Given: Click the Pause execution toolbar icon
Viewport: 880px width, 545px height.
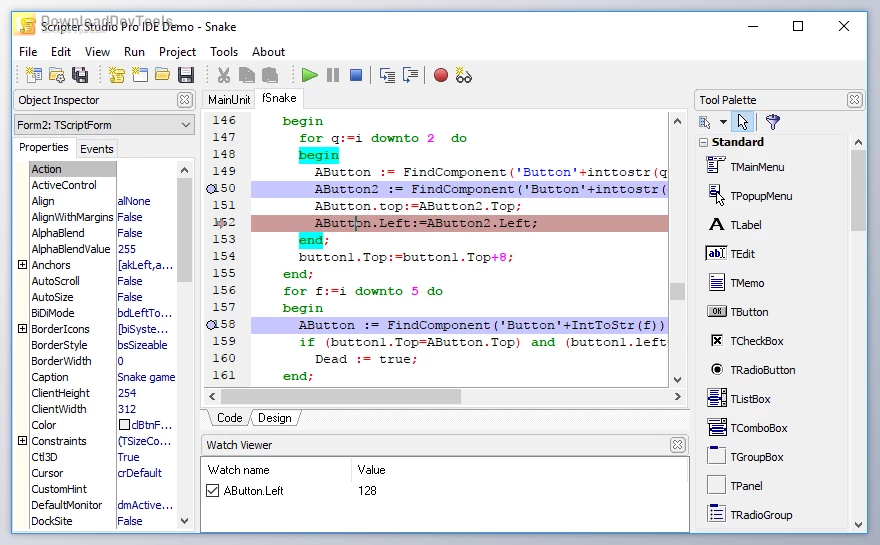Looking at the screenshot, I should (333, 75).
